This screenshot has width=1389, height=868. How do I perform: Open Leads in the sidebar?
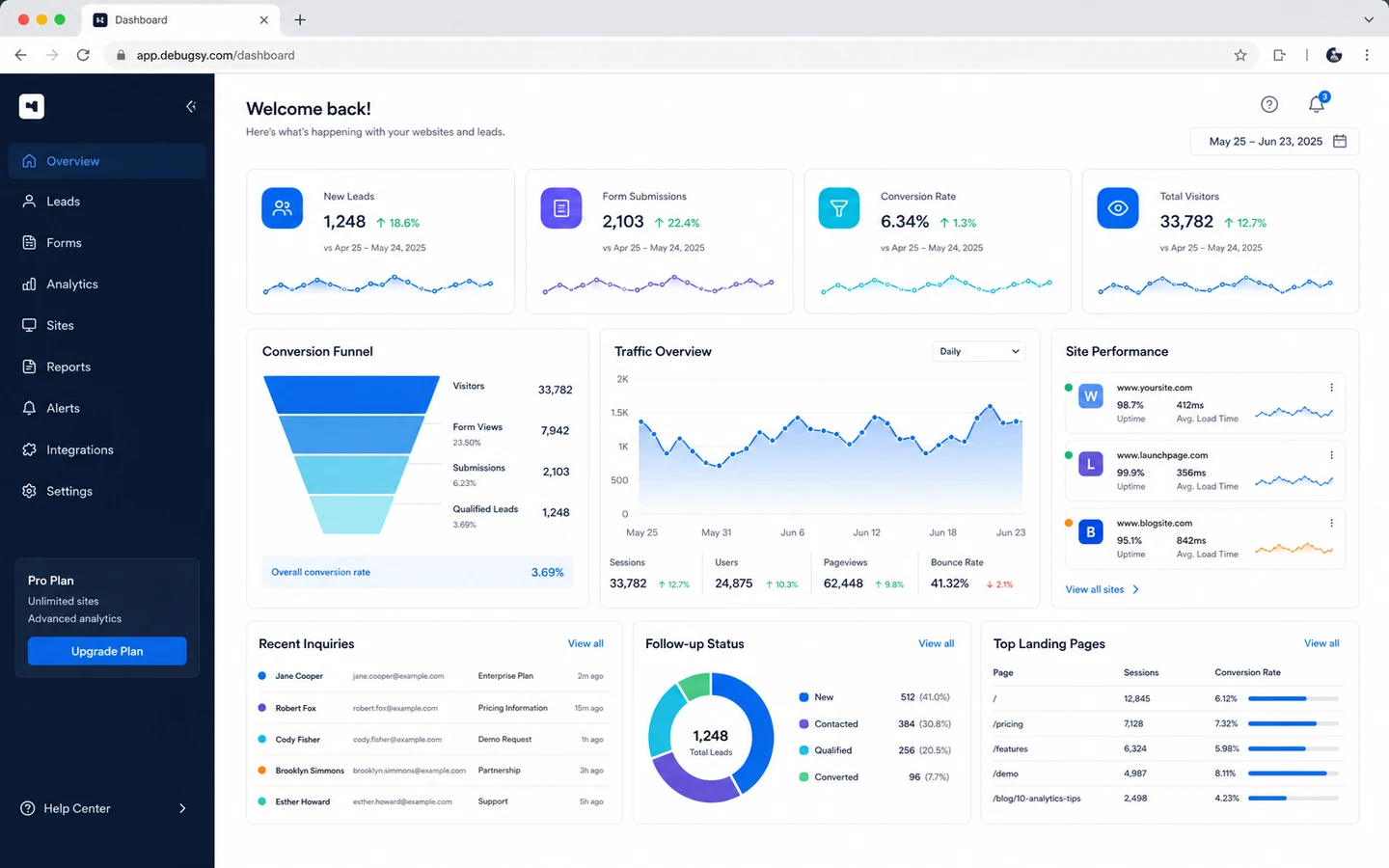107,202
